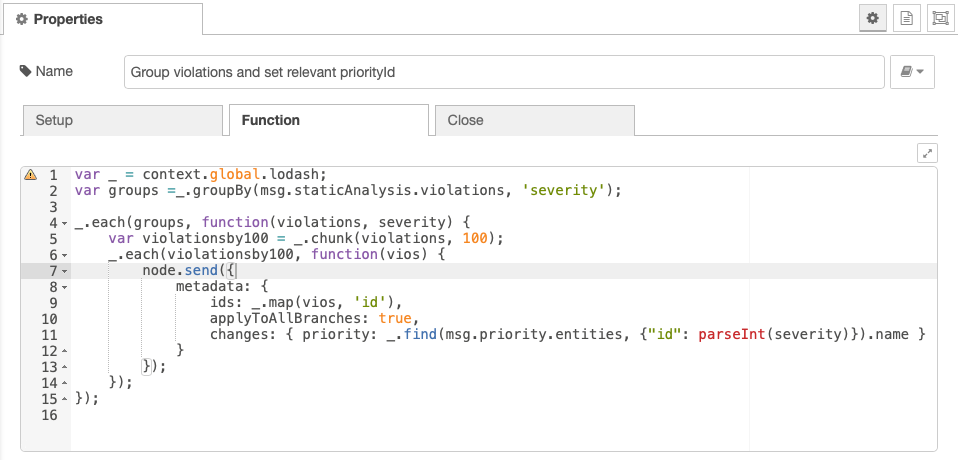Switch to the Close tab
This screenshot has height=460, width=958.
535,120
